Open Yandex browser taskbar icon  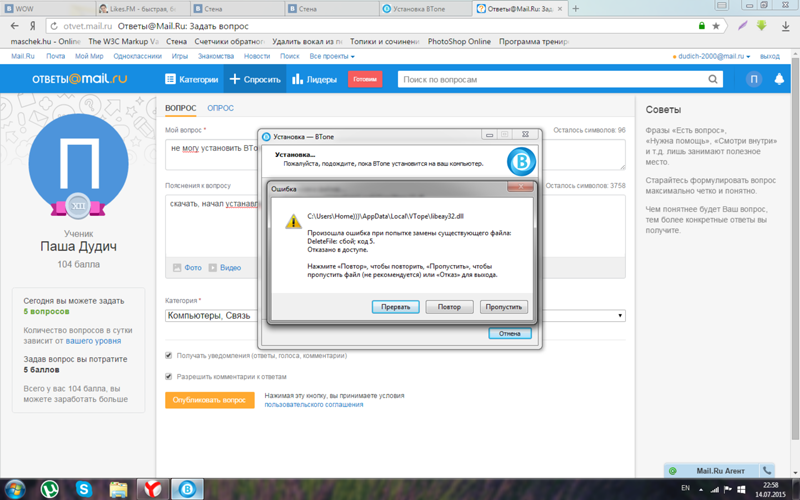[x=152, y=489]
